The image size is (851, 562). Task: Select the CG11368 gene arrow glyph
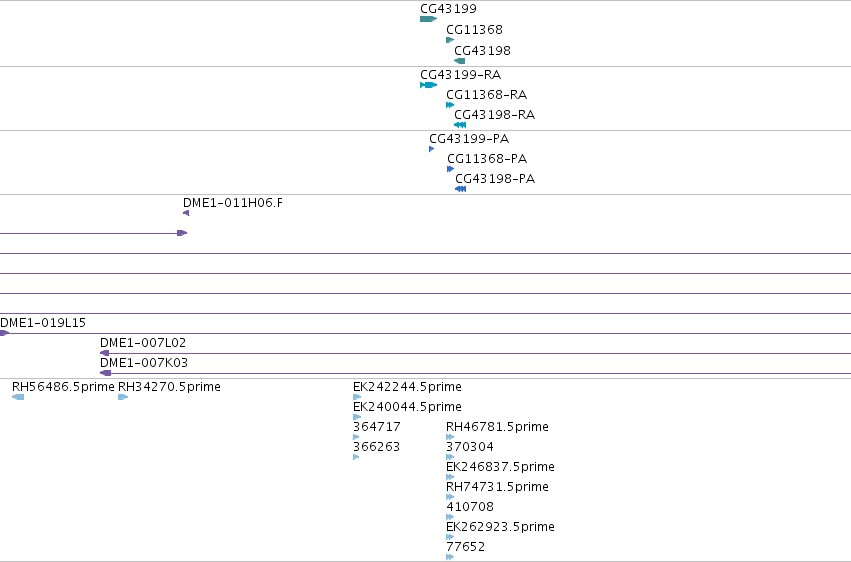tap(450, 40)
